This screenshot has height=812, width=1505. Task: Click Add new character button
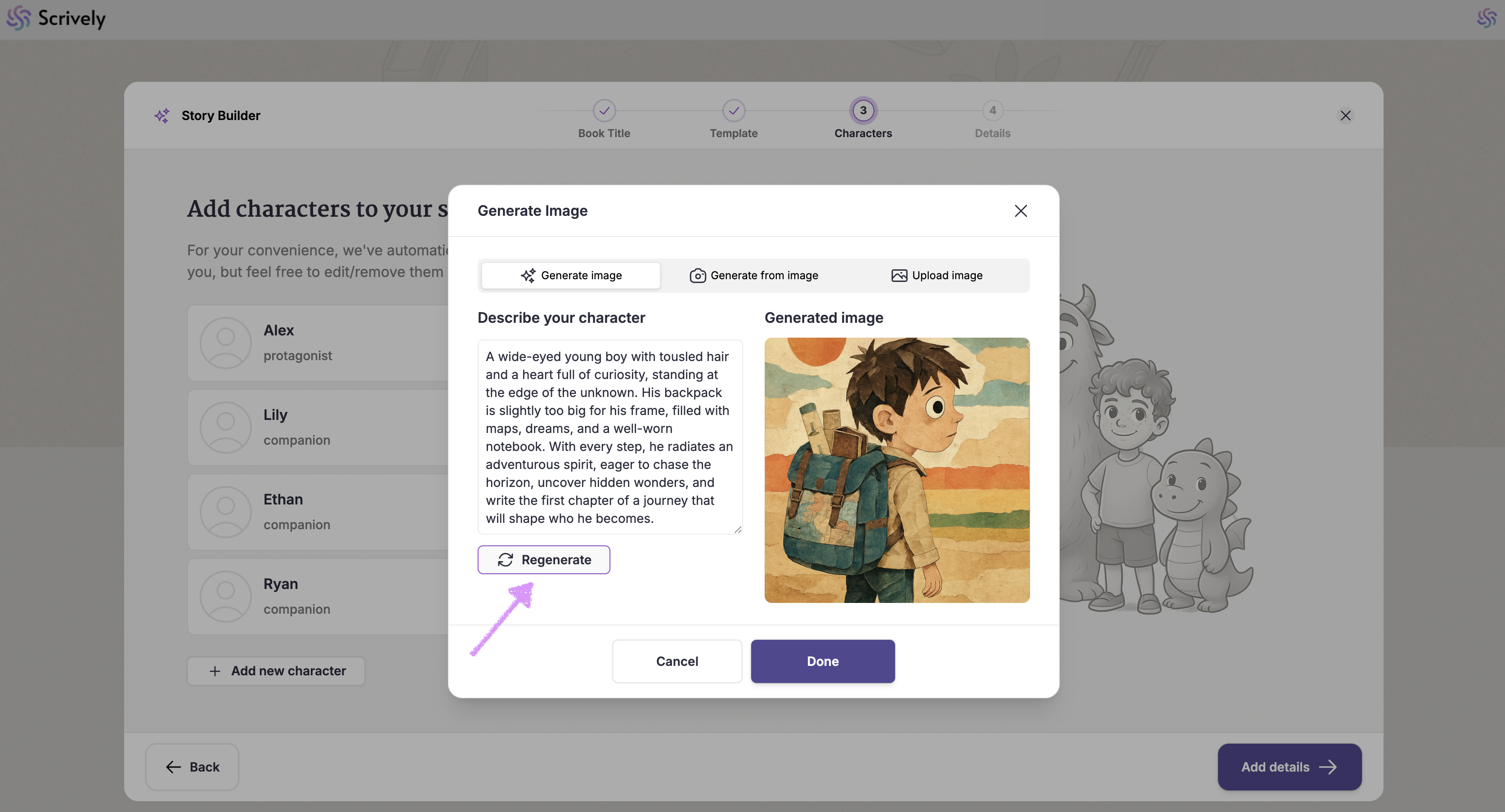coord(276,671)
